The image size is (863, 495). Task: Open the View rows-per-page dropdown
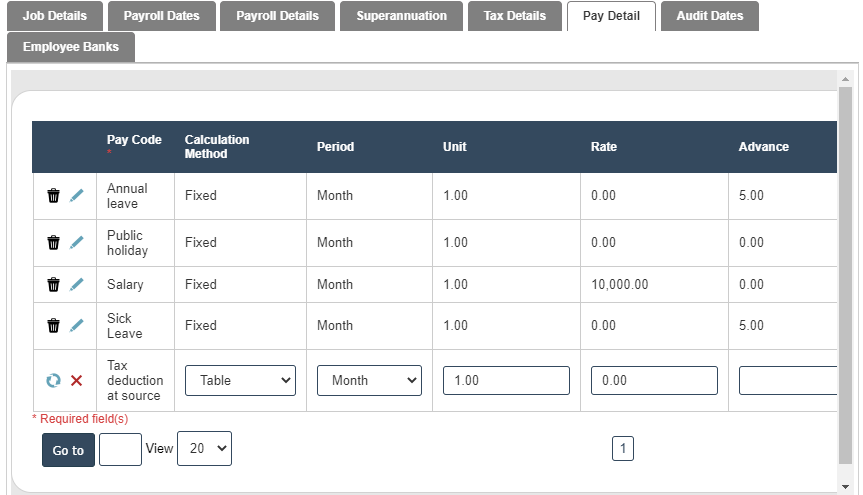(x=204, y=449)
